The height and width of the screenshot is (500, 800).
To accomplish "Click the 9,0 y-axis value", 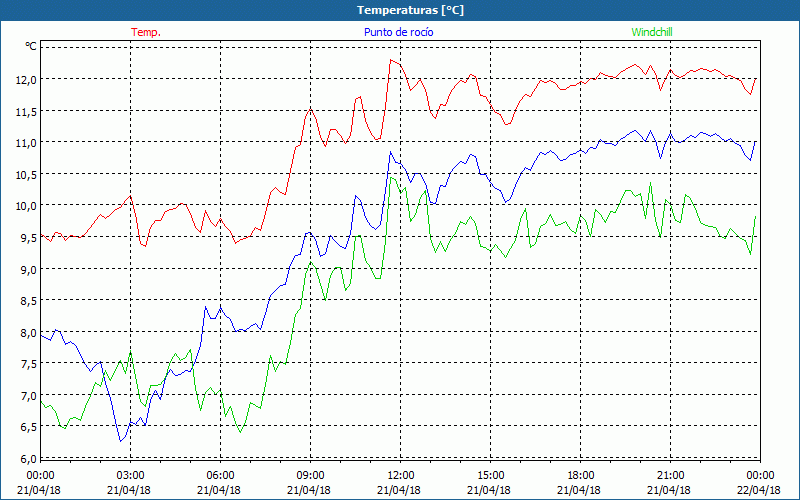I will click(x=29, y=269).
